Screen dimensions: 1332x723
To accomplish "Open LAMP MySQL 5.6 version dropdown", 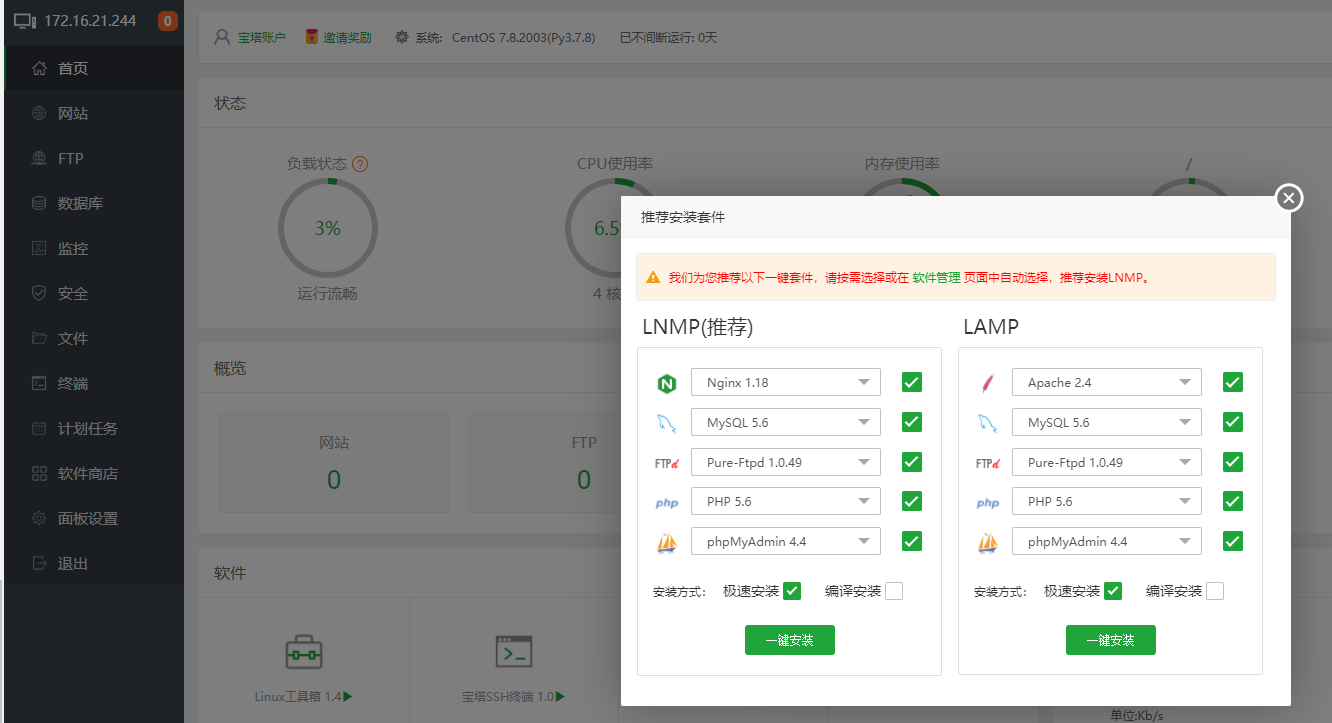I will point(1107,422).
